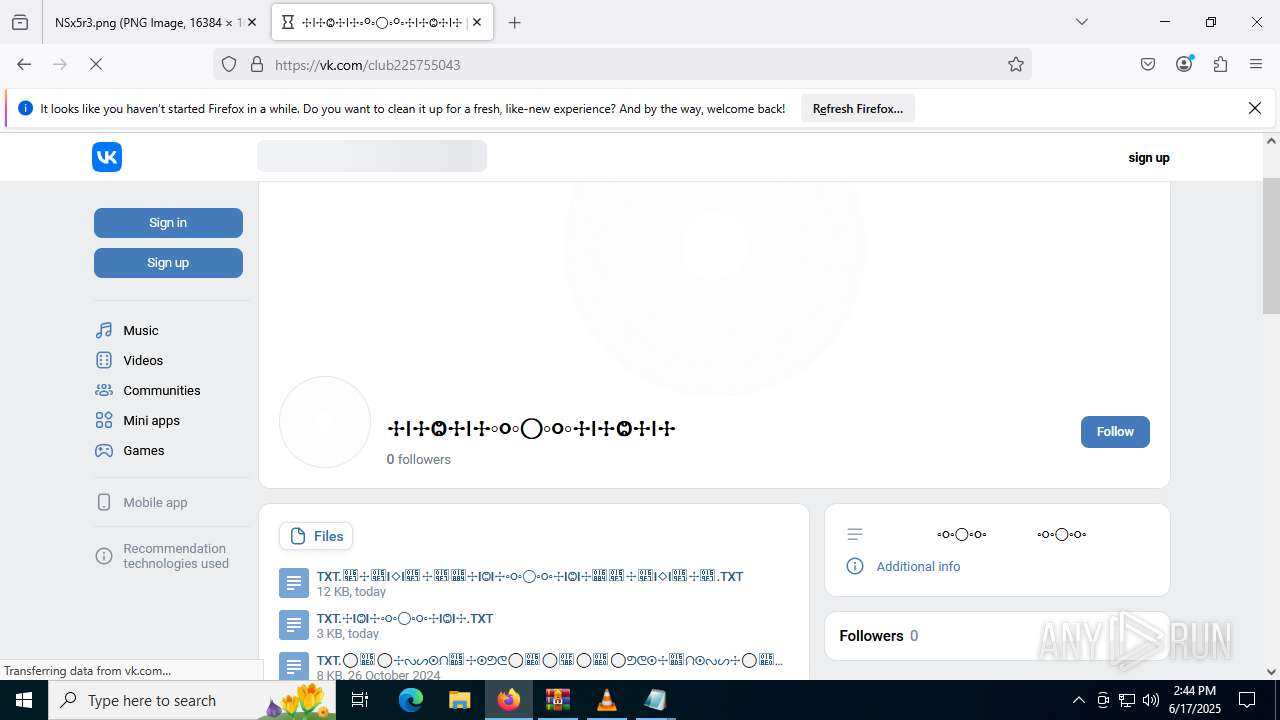Open the Mobile app link
Screen dimensions: 1280x720
pos(155,502)
